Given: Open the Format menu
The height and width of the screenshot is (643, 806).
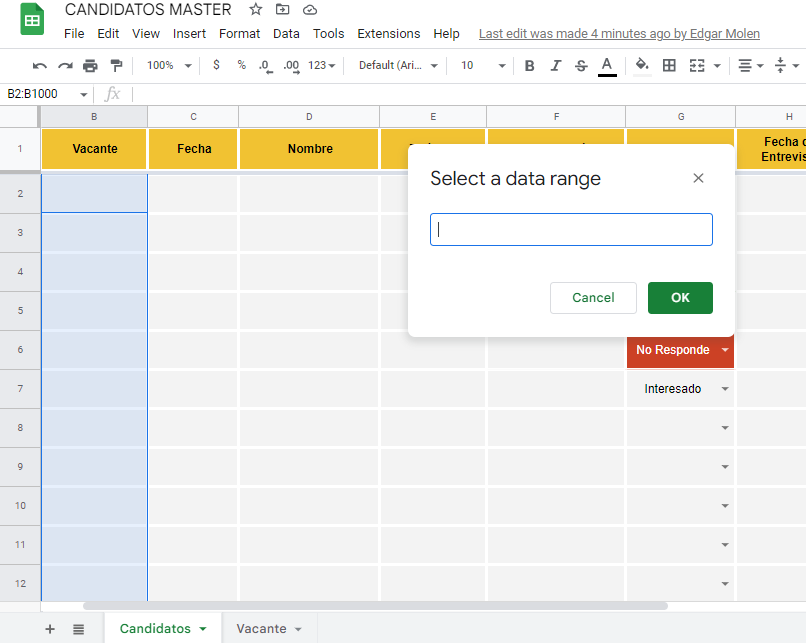Looking at the screenshot, I should pyautogui.click(x=239, y=34).
